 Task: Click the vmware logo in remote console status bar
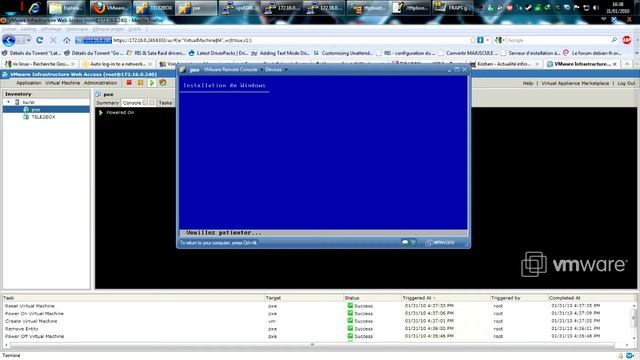[440, 242]
